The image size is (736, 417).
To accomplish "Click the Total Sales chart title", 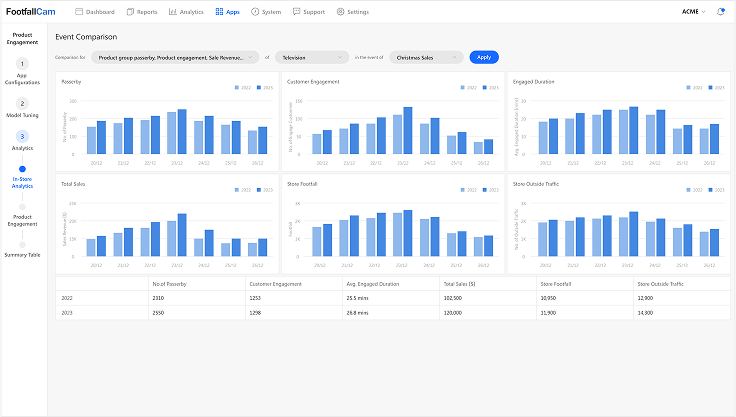I will pyautogui.click(x=73, y=184).
